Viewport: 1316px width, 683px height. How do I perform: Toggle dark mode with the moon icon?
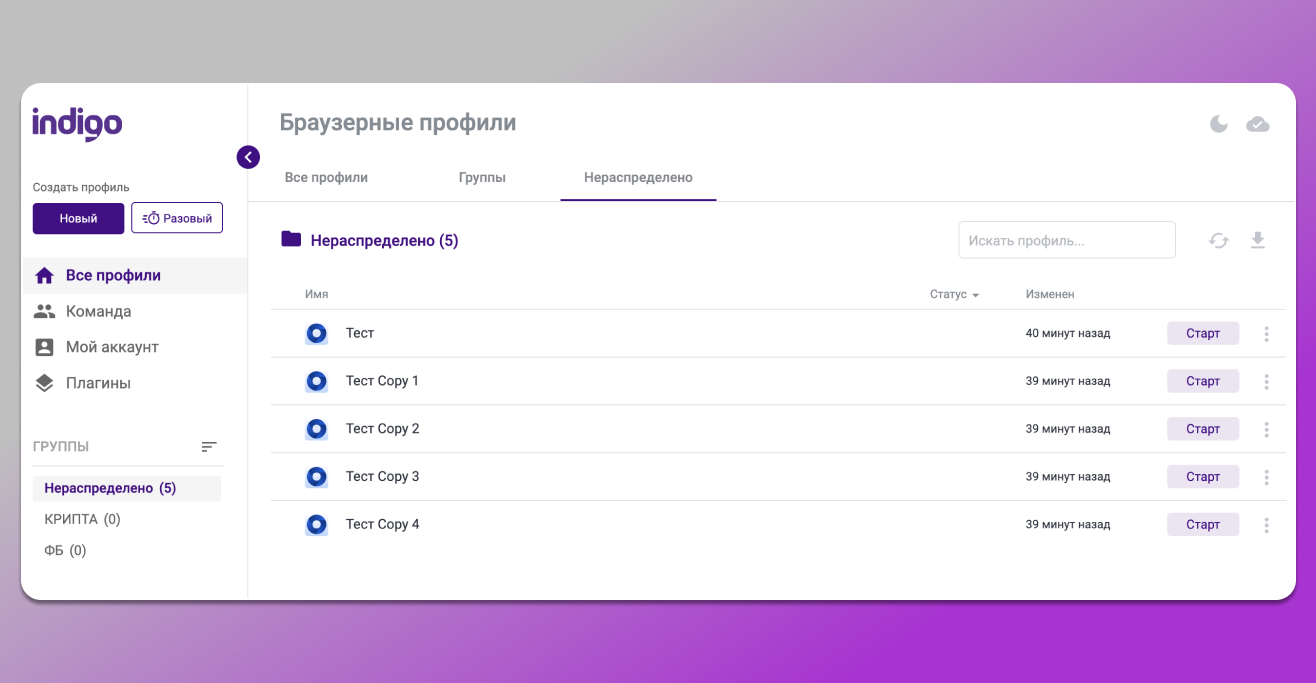[x=1218, y=123]
